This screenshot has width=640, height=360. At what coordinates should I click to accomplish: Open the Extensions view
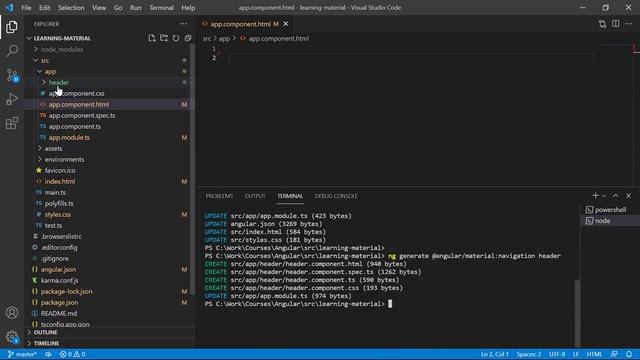pyautogui.click(x=12, y=123)
